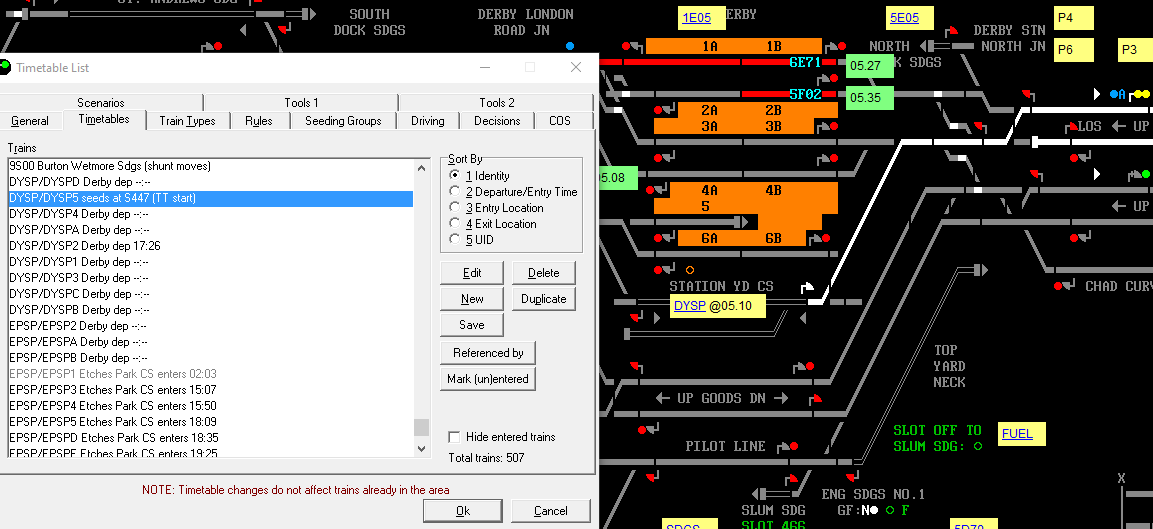Switch to the Rules tab
This screenshot has width=1153, height=529.
(258, 121)
